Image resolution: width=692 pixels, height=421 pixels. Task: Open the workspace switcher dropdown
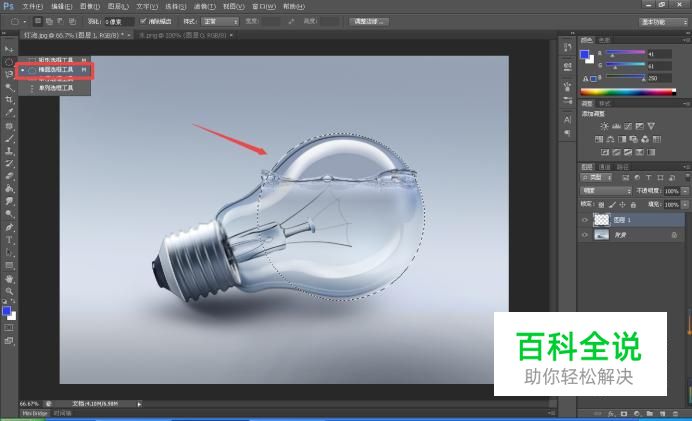tap(663, 22)
